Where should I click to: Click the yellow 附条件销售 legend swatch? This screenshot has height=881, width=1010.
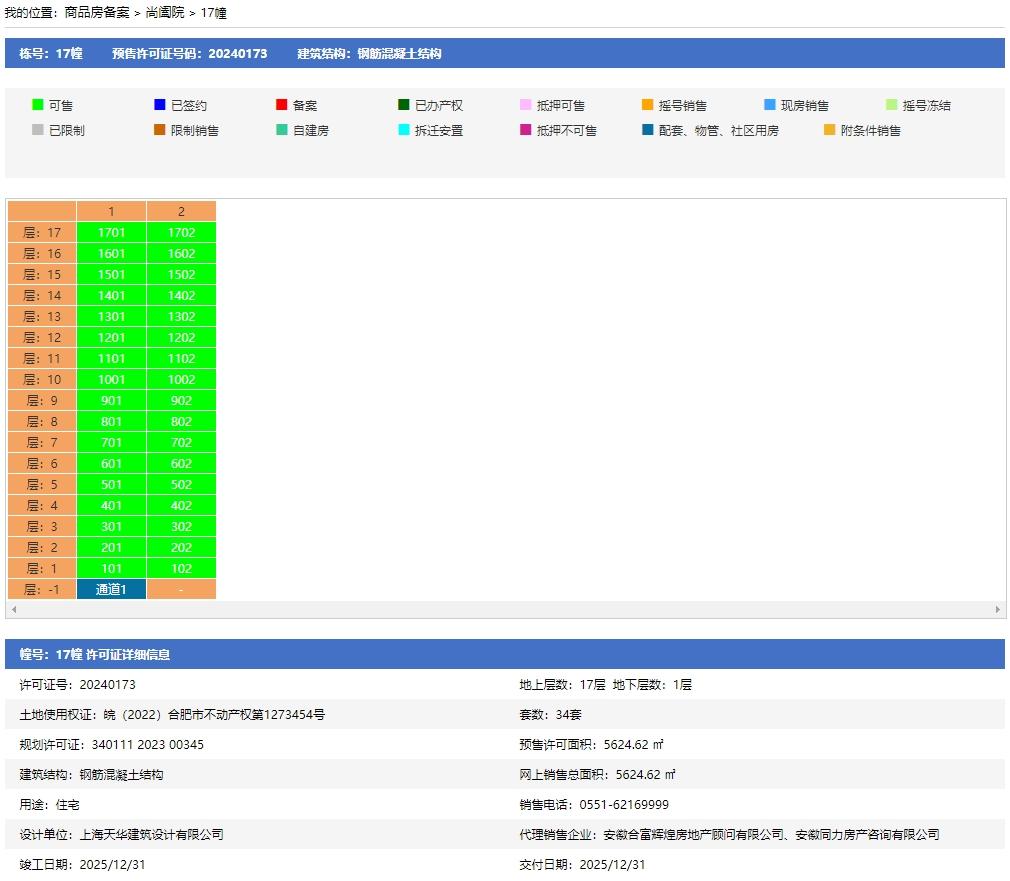tap(830, 130)
